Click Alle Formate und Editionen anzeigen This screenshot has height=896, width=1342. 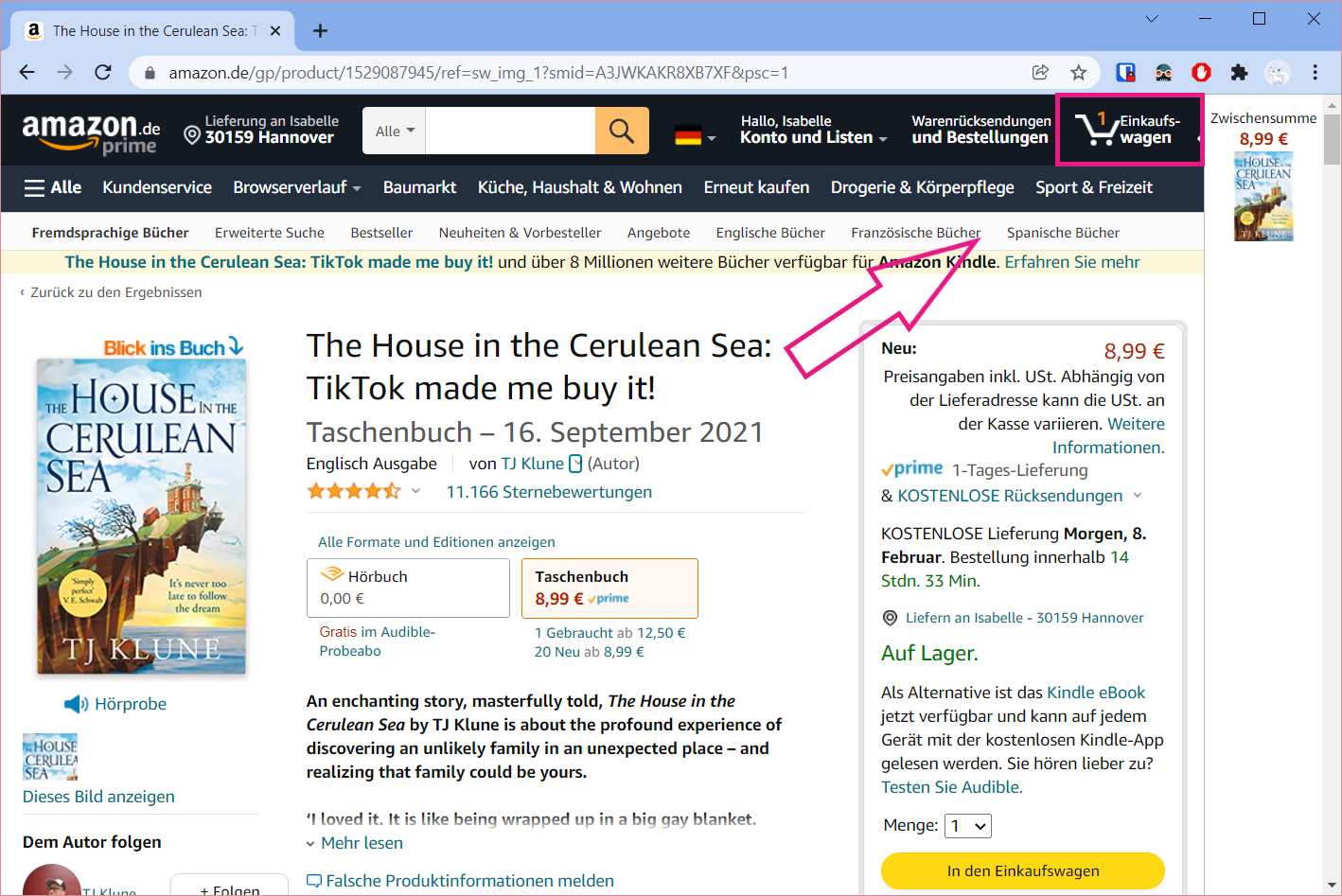click(x=436, y=542)
